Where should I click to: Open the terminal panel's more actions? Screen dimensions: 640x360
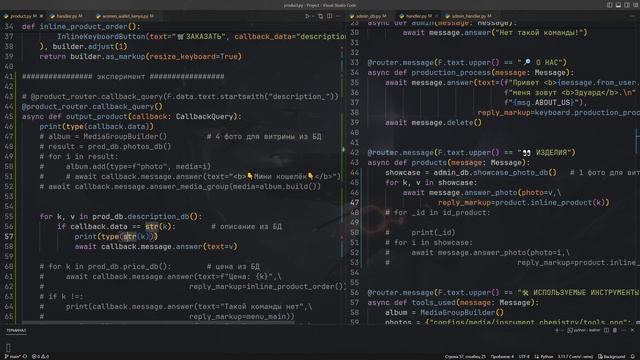pyautogui.click(x=624, y=330)
